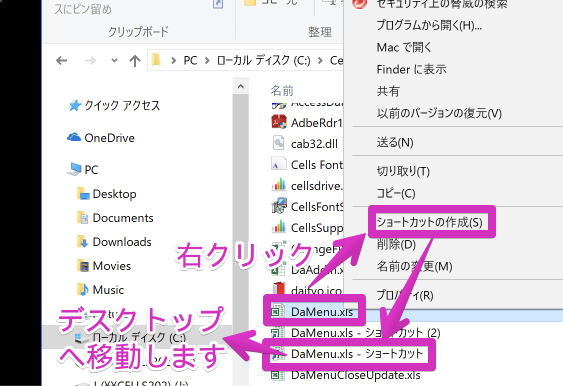Screen dimensions: 563x386
Task: Click the Movies folder icon
Action: (83, 266)
